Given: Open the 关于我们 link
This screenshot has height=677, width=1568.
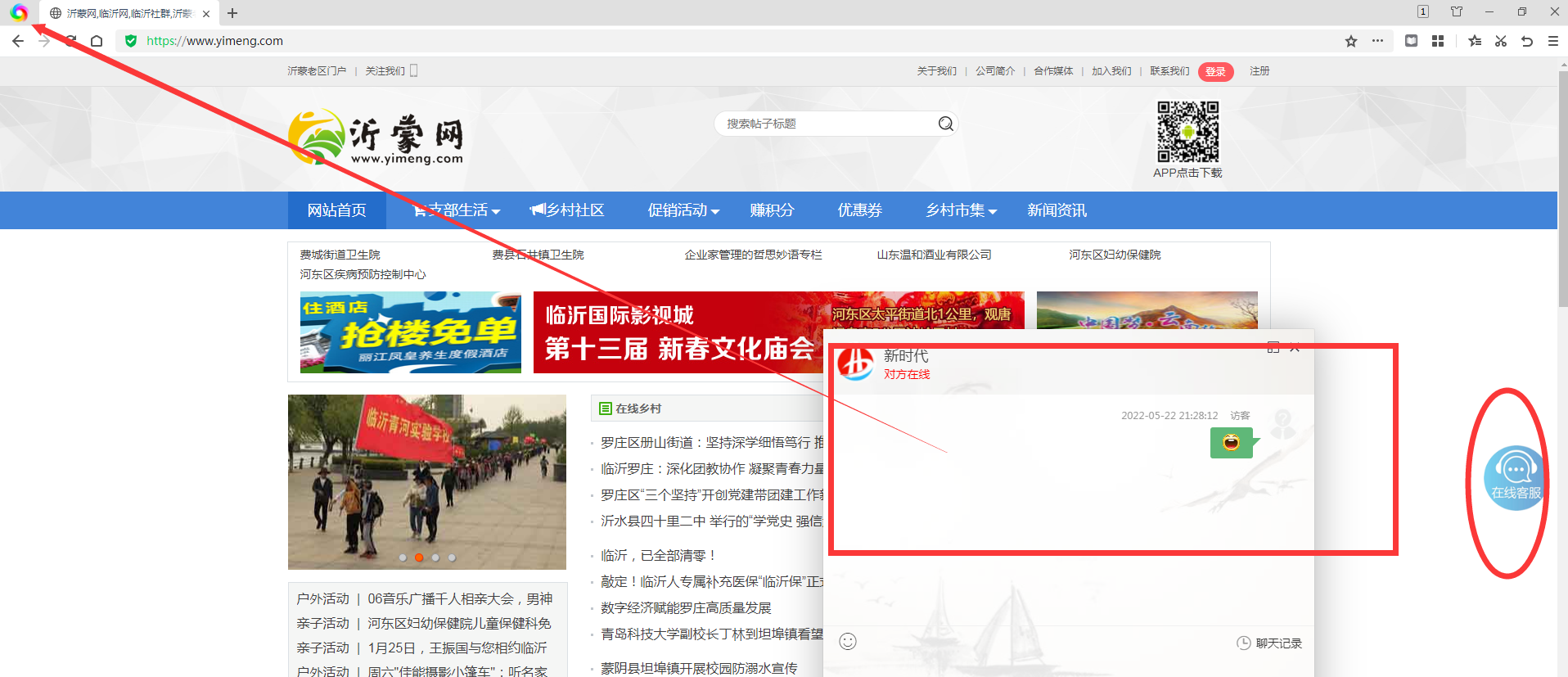Looking at the screenshot, I should [x=936, y=71].
